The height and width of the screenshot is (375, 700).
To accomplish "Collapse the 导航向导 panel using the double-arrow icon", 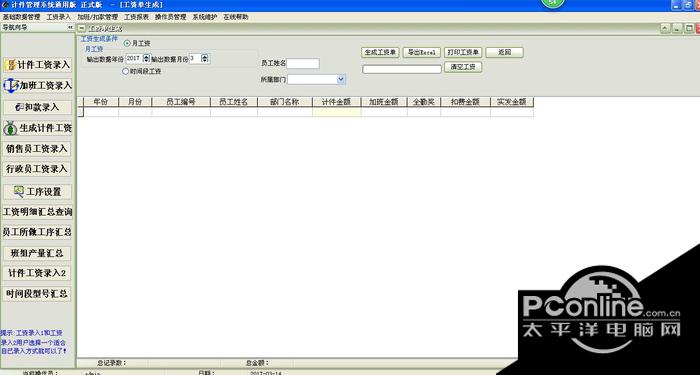I will coord(70,28).
